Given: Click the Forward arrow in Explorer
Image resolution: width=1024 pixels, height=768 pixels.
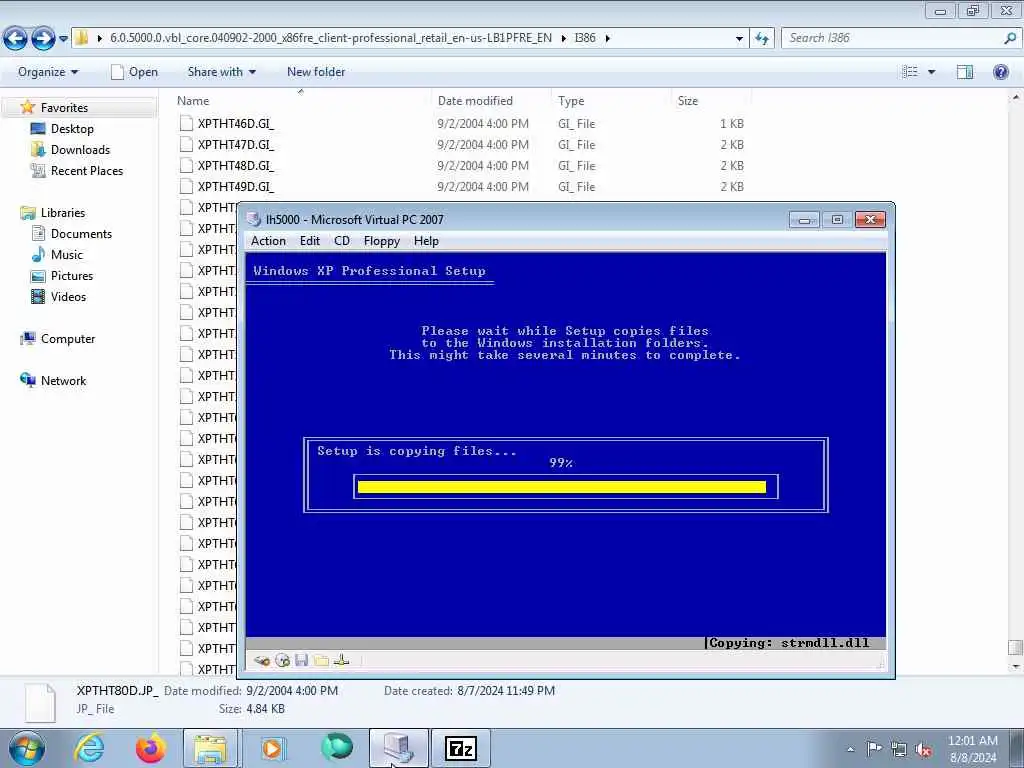Looking at the screenshot, I should click(x=43, y=39).
